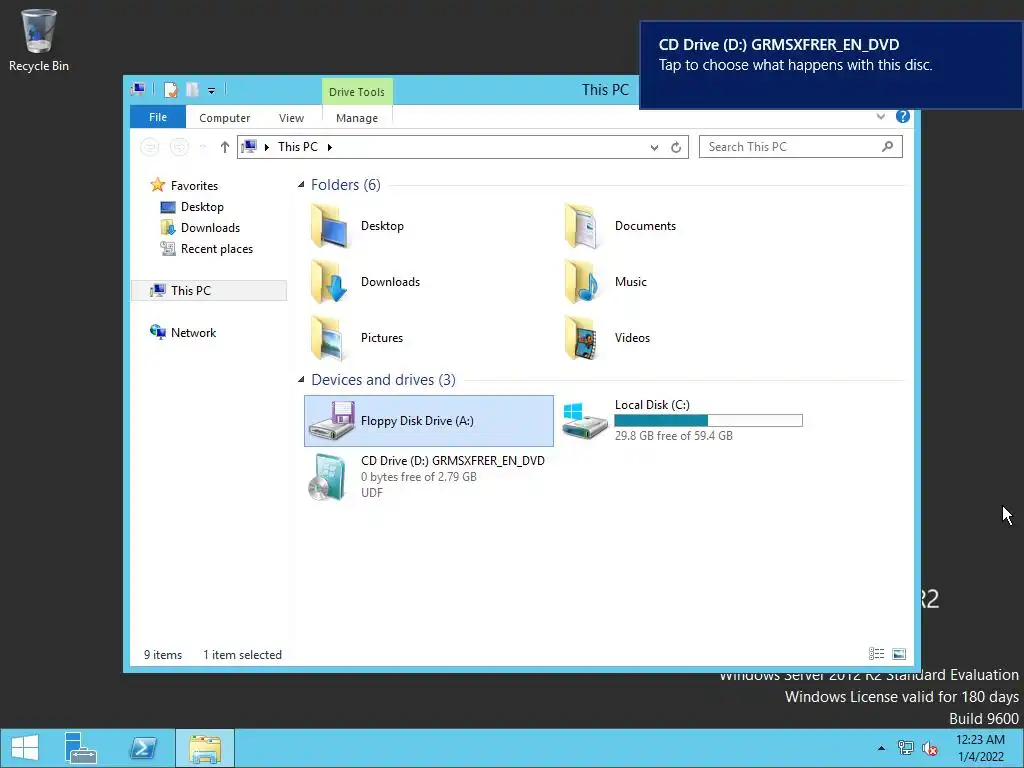Click the 'Devices and drives (3)' heading

tap(383, 379)
